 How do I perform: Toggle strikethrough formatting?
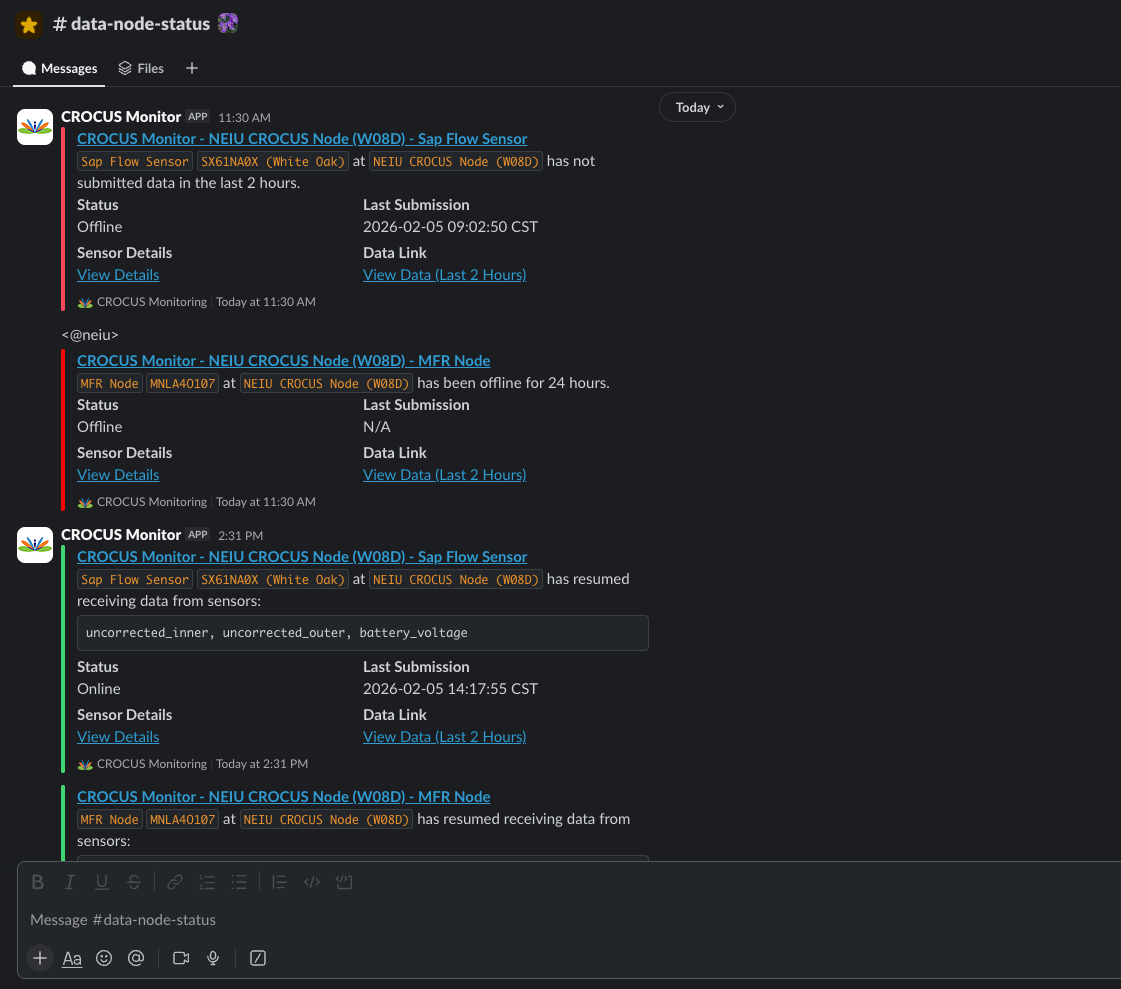pyautogui.click(x=134, y=882)
